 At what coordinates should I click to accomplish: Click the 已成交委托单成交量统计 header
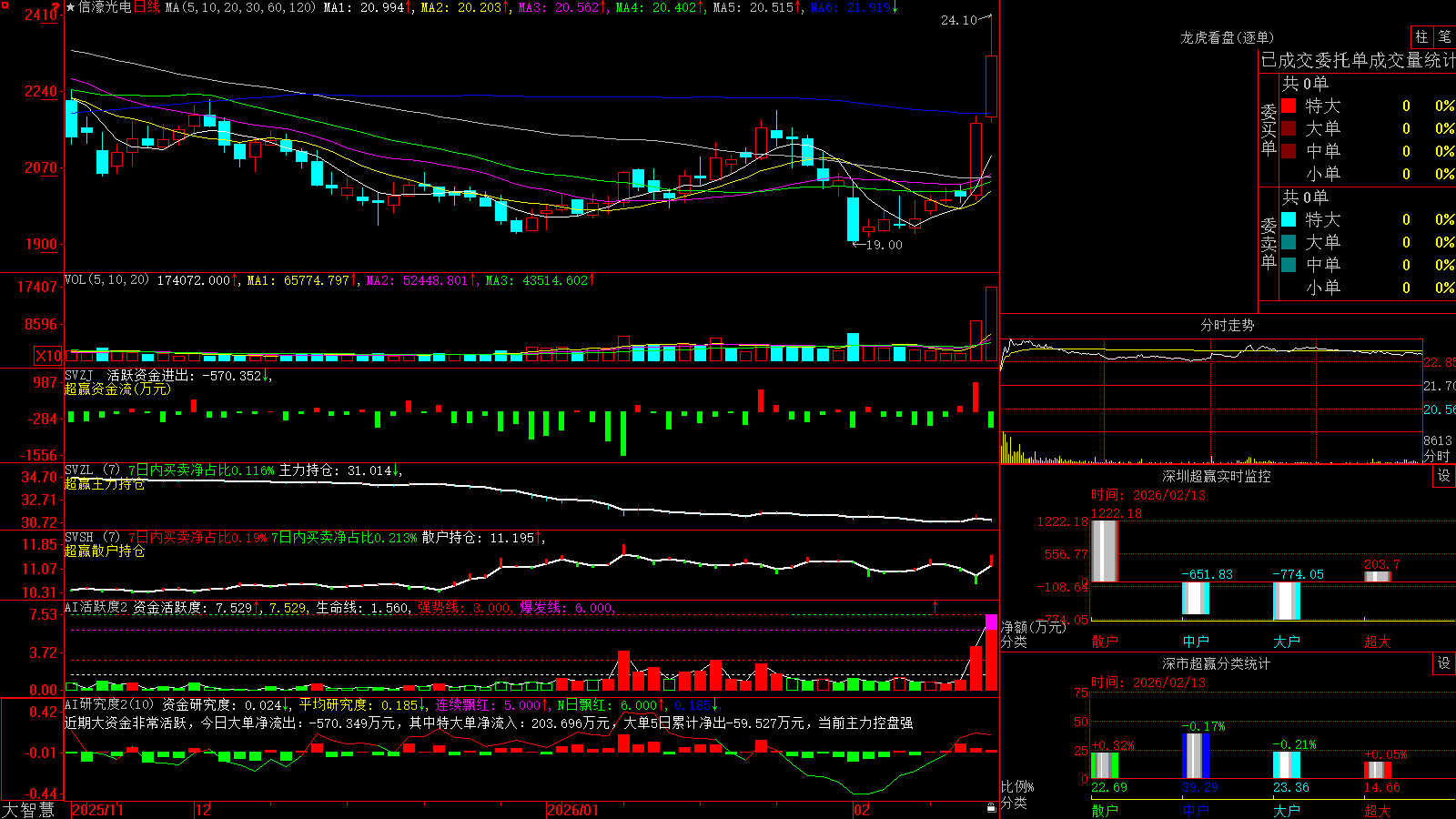(1358, 60)
